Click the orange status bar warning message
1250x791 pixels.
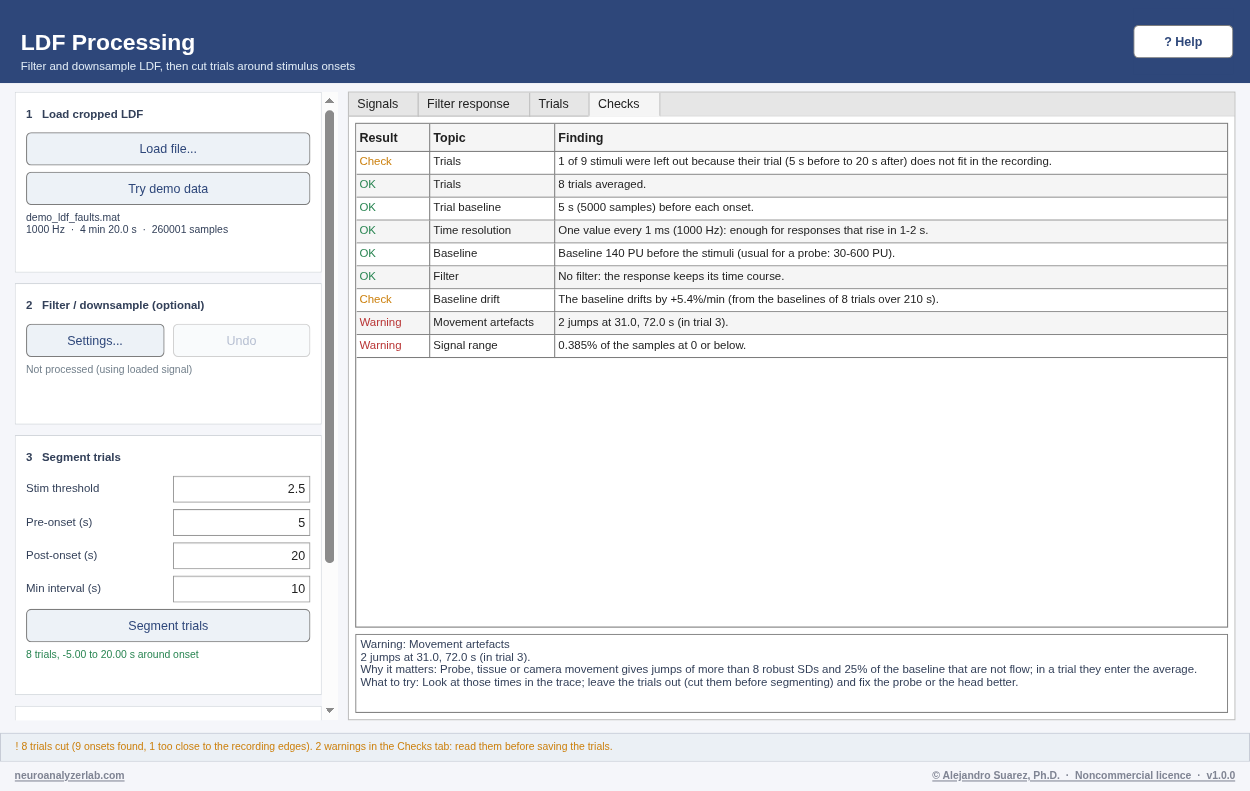point(314,746)
